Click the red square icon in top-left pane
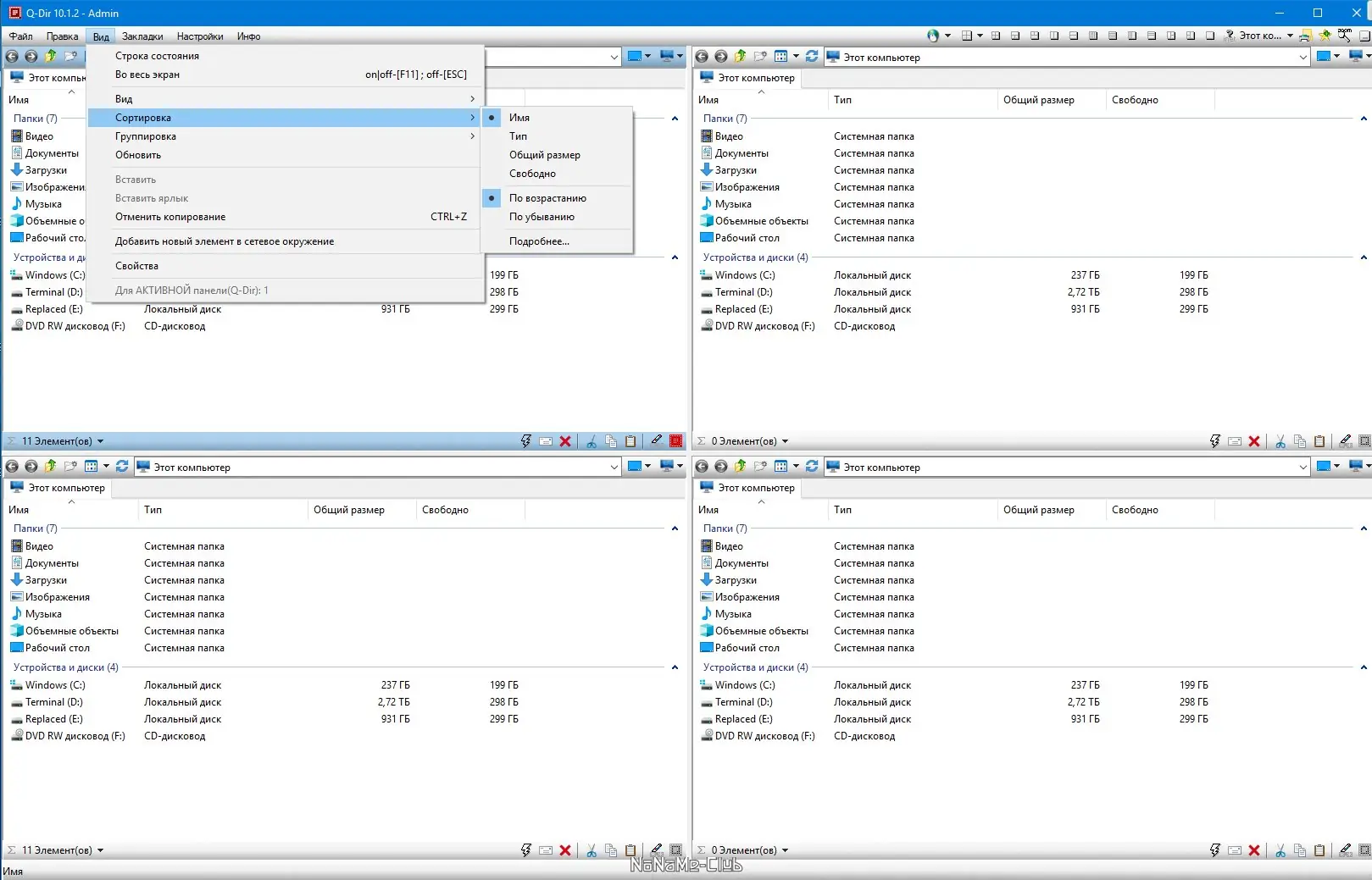 tap(676, 441)
